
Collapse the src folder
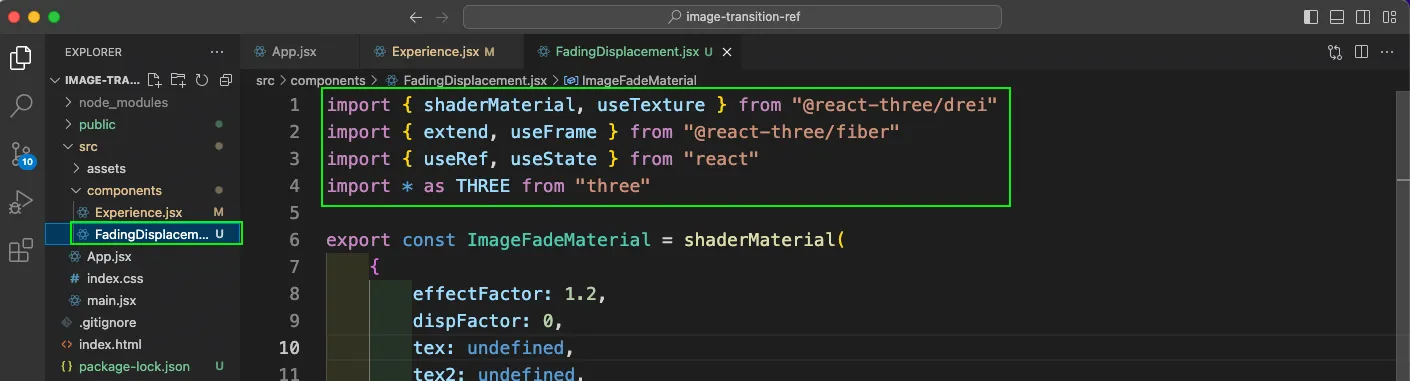(x=88, y=146)
